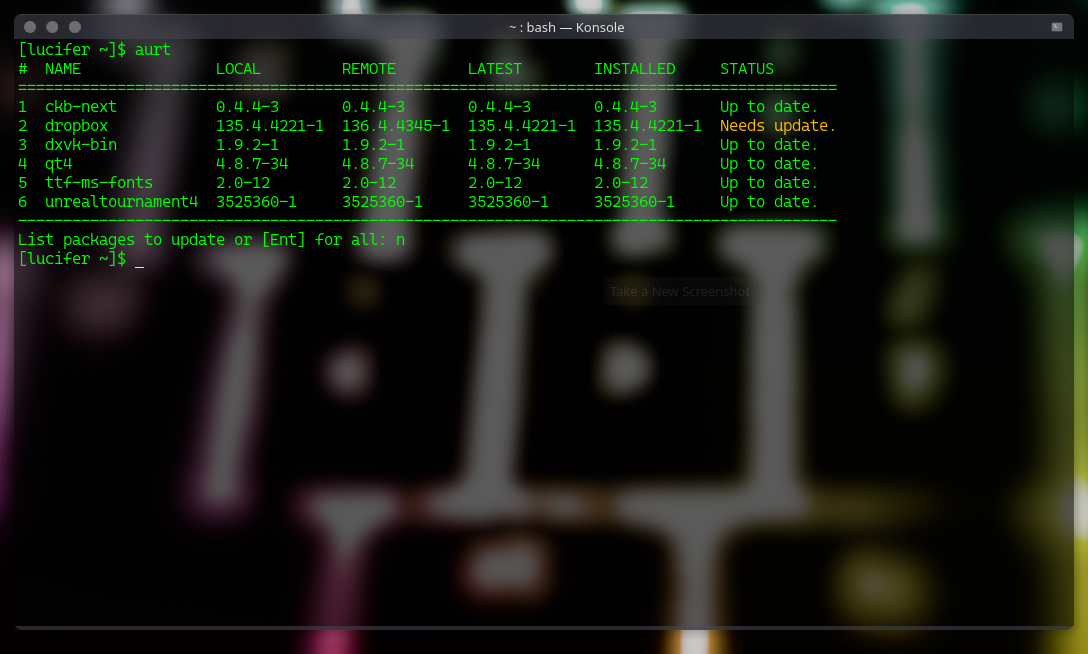The height and width of the screenshot is (654, 1088).
Task: Click unrealtournament4's REMOTE version '3525360-1'
Action: point(382,202)
